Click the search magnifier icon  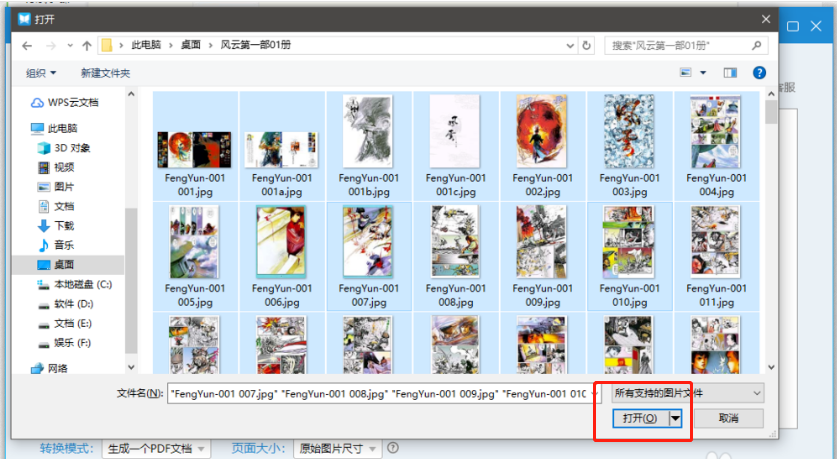[x=756, y=45]
